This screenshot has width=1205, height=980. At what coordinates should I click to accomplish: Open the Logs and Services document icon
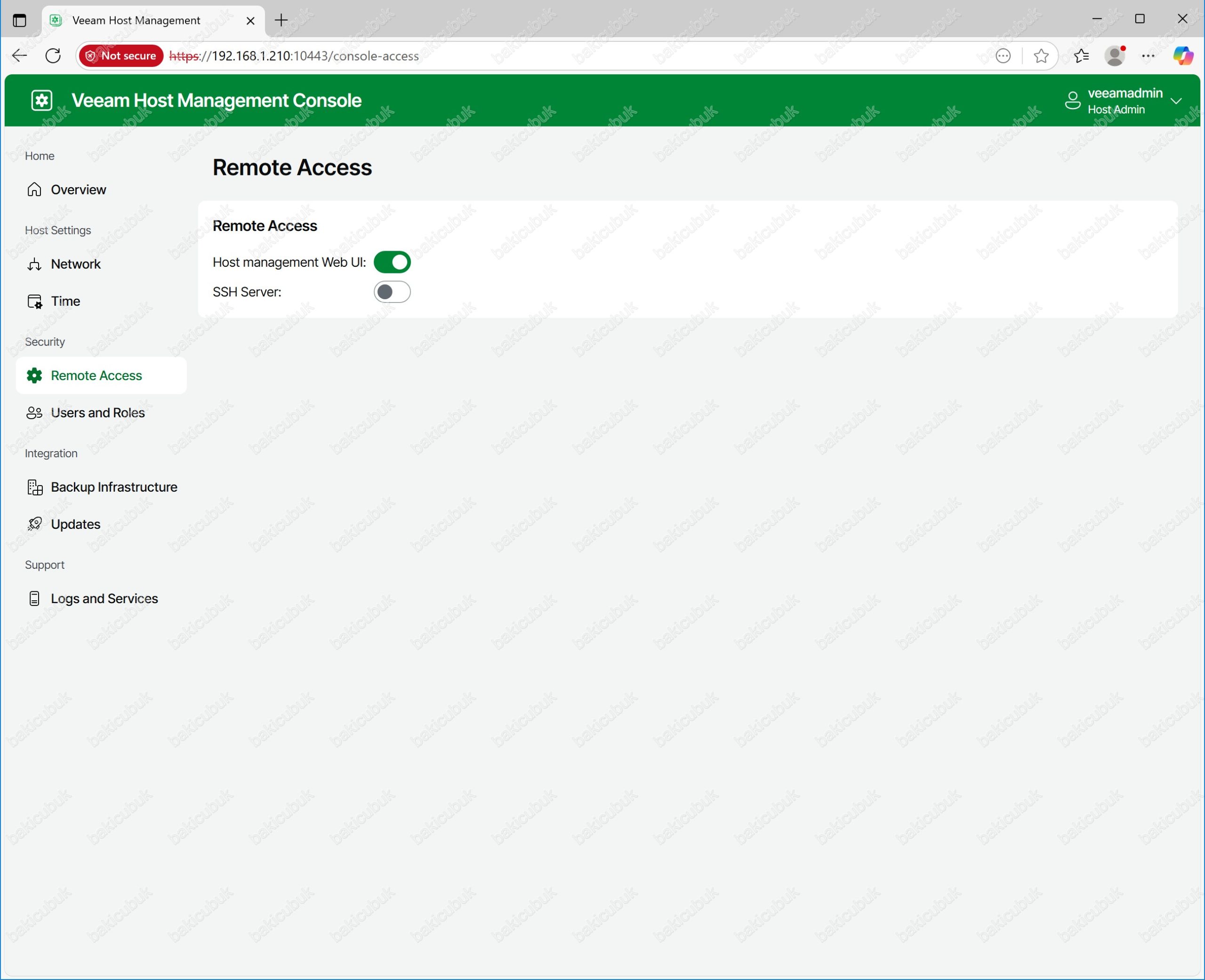(x=34, y=599)
